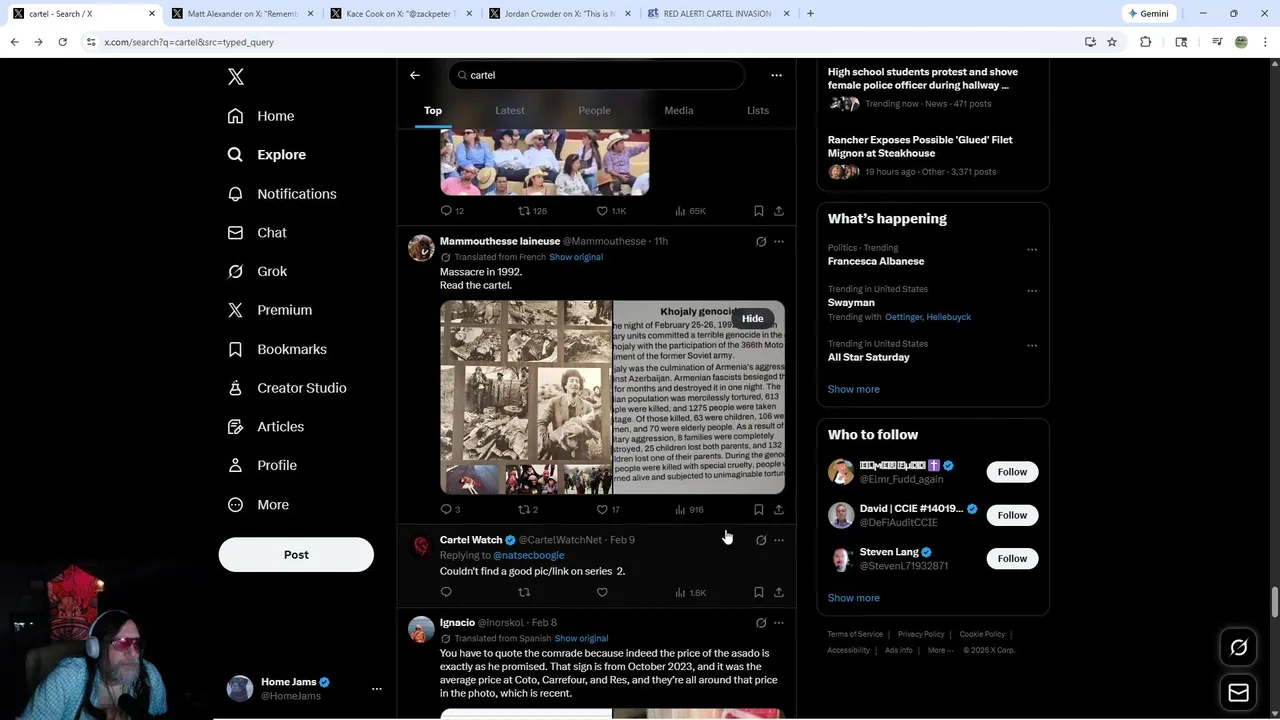Screen dimensions: 1280x720
Task: Open Chat in the sidebar
Action: [256, 232]
